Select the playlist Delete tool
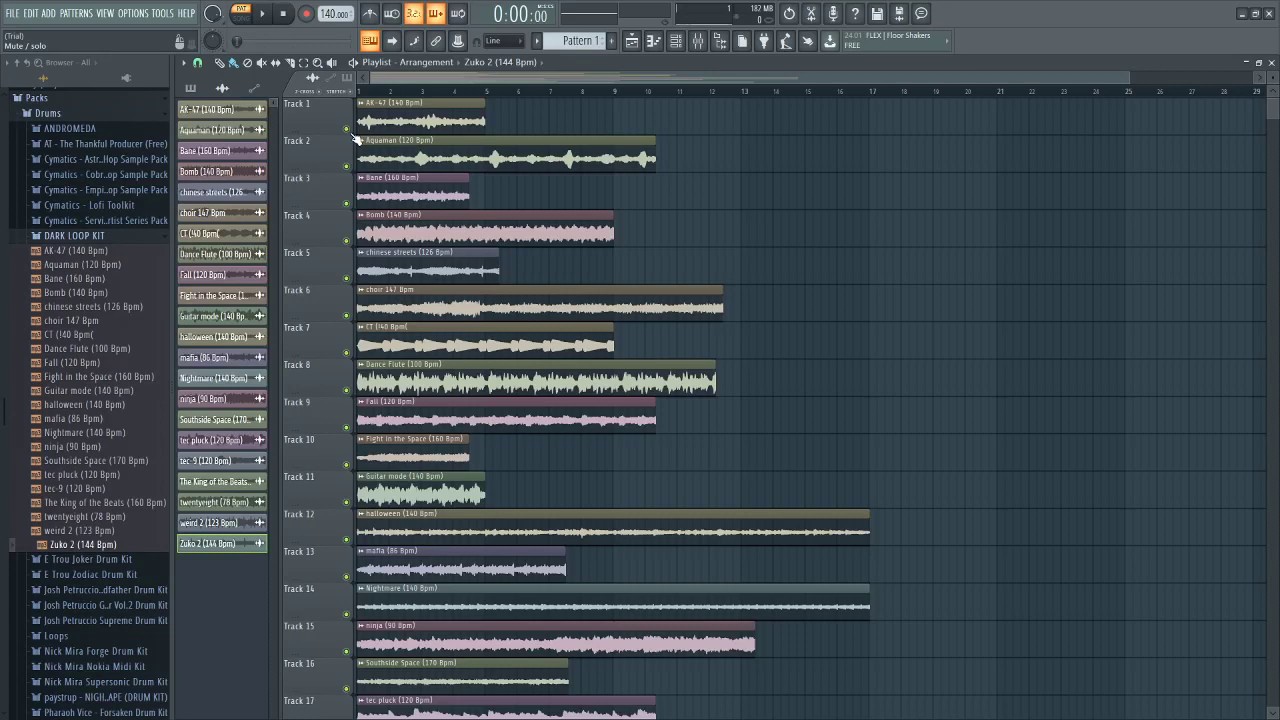The height and width of the screenshot is (720, 1280). click(x=247, y=62)
